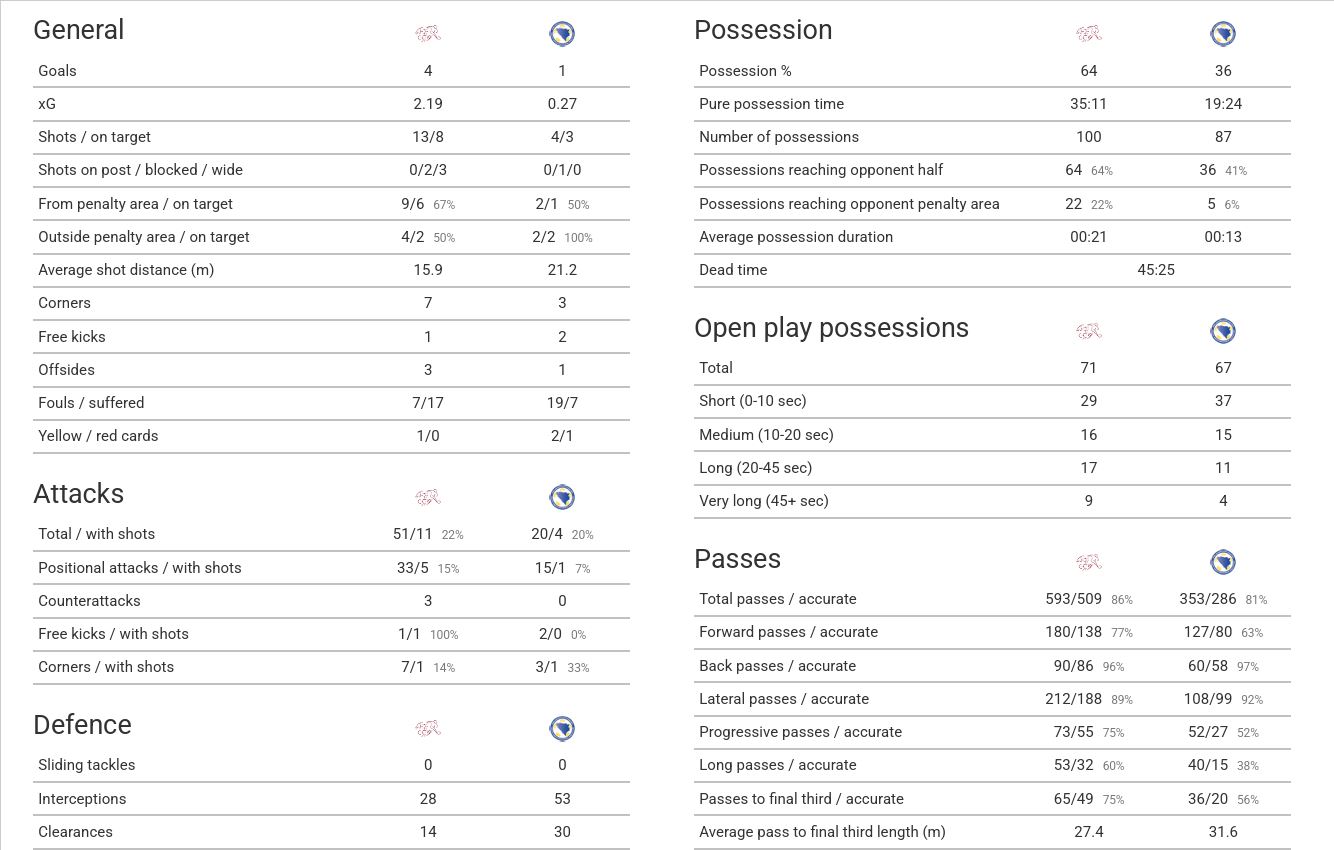This screenshot has width=1334, height=850.
Task: Click Switzerland crest in Open play possessions
Action: (1089, 331)
